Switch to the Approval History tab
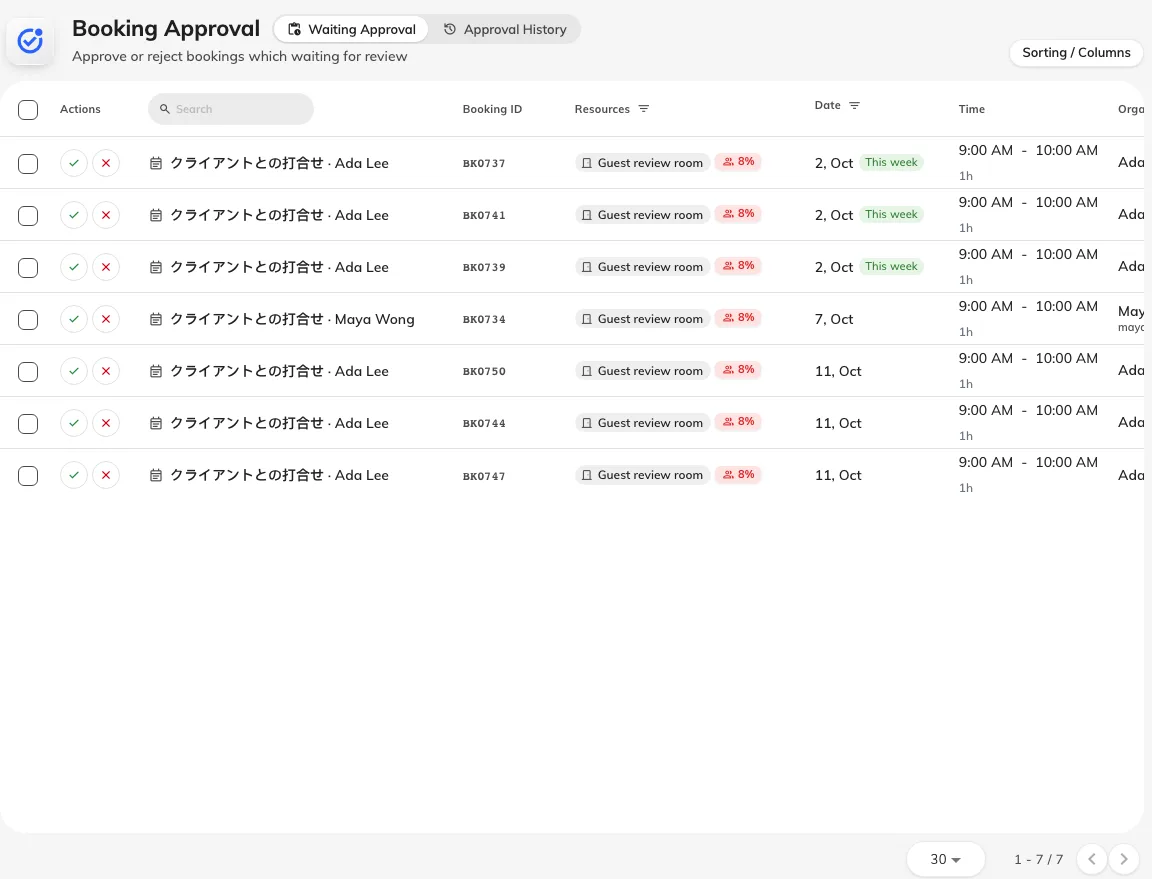This screenshot has width=1152, height=879. (505, 29)
